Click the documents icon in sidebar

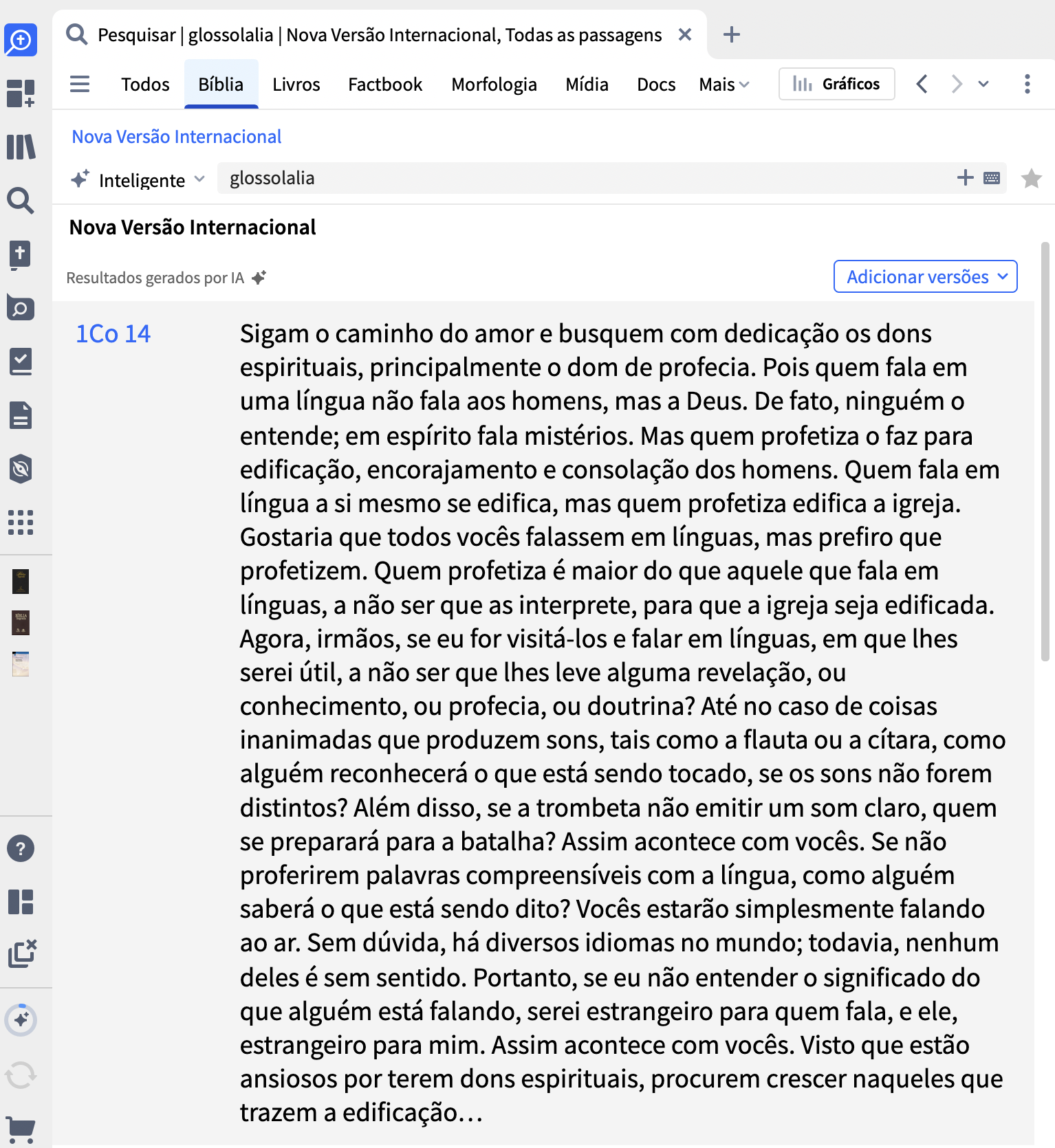pos(21,415)
